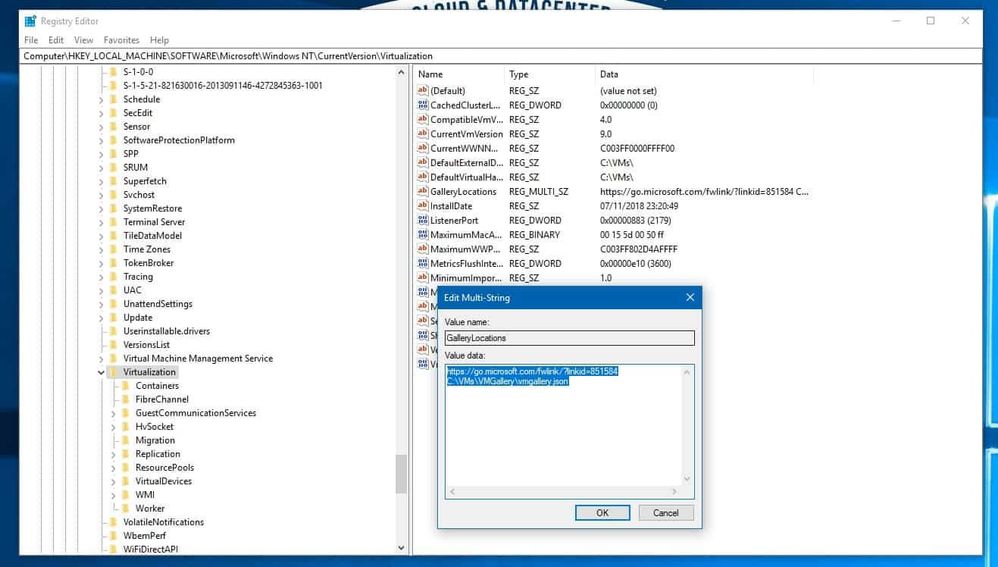Click the Value name field GalleryLocations
998x567 pixels.
[x=570, y=338]
